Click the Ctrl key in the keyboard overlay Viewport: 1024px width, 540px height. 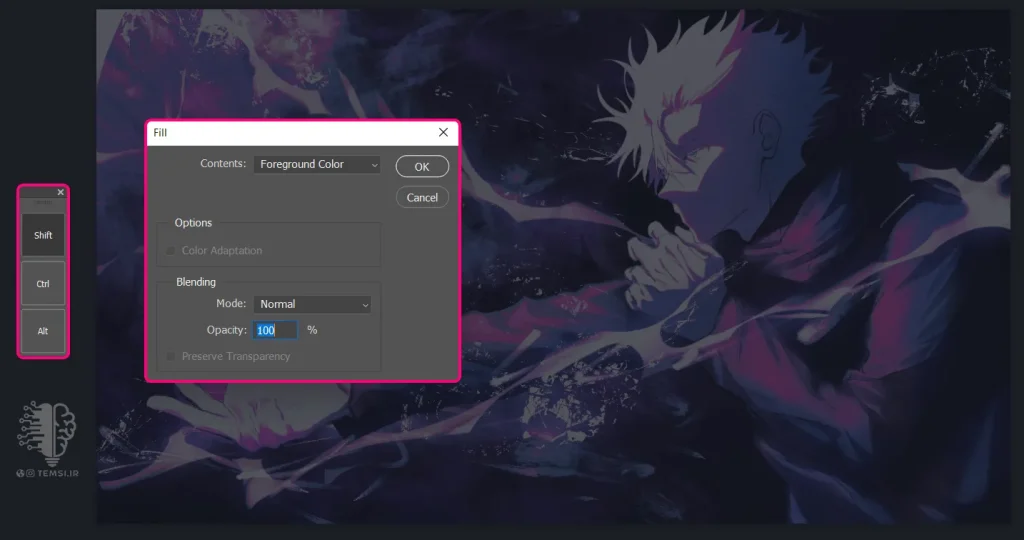[43, 283]
